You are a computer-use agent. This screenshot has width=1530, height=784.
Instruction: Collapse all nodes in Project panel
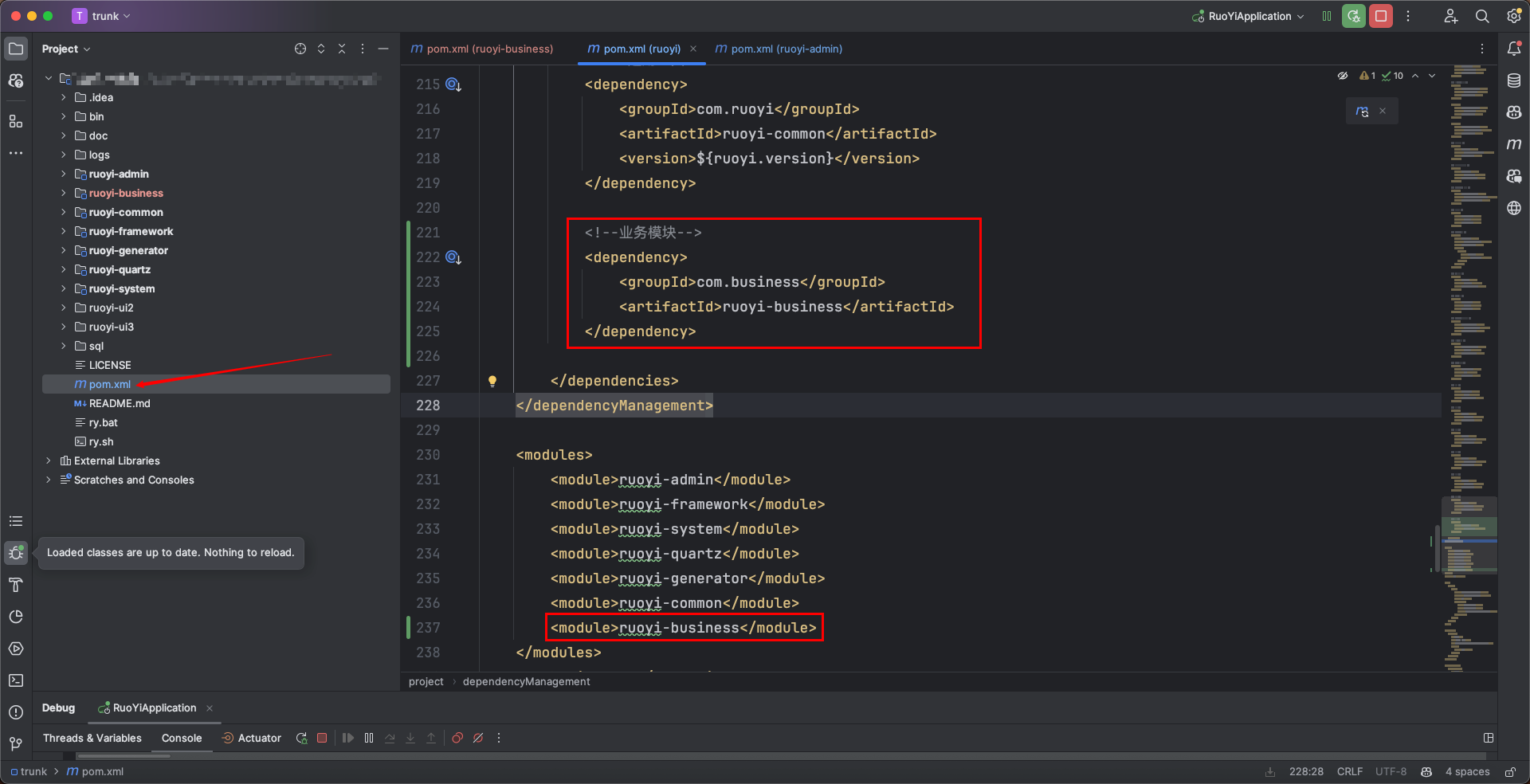tap(342, 49)
